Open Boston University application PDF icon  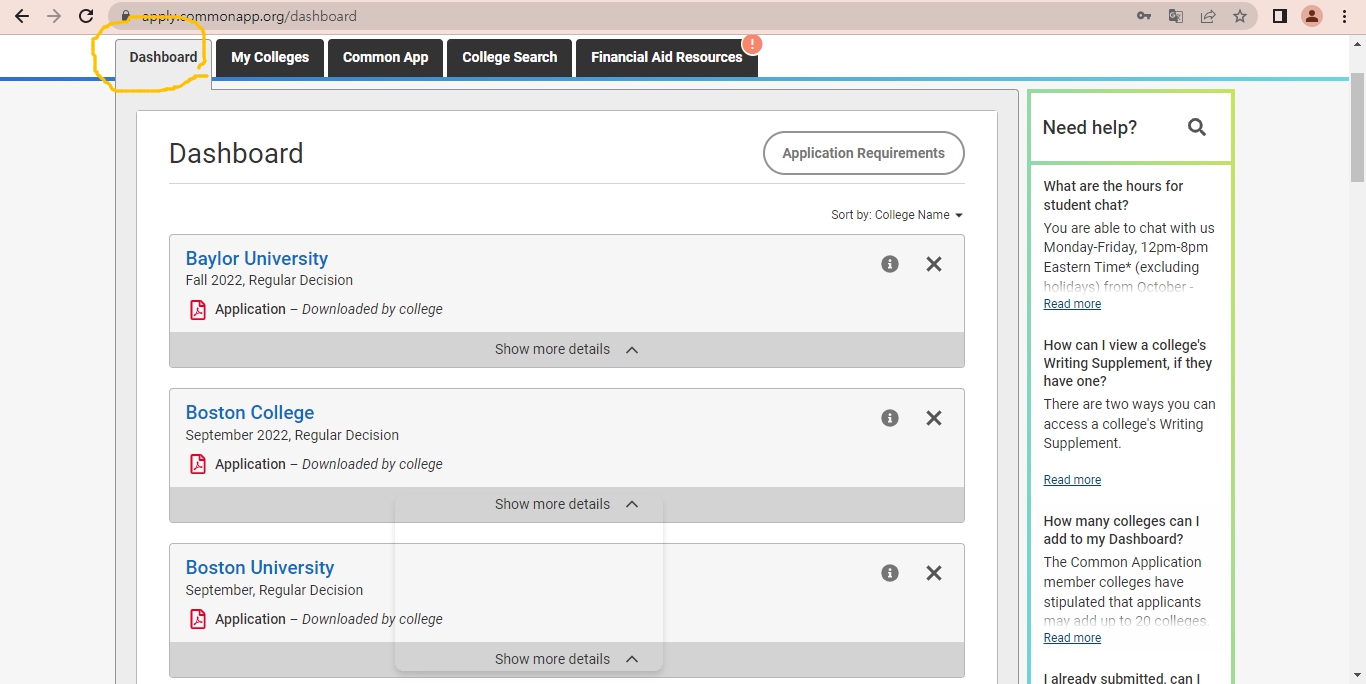tap(198, 619)
